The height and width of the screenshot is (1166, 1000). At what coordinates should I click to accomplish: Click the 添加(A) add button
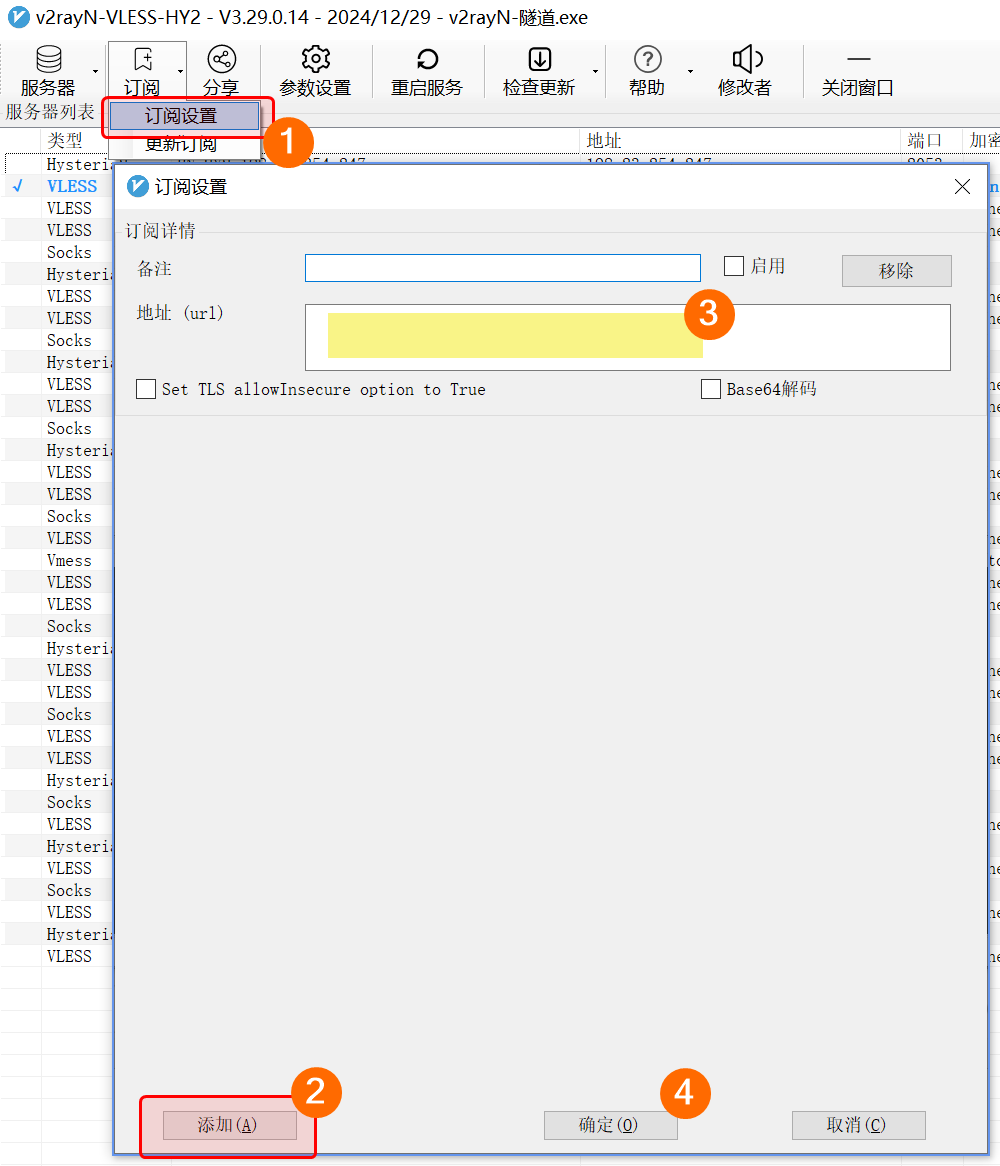(230, 1125)
